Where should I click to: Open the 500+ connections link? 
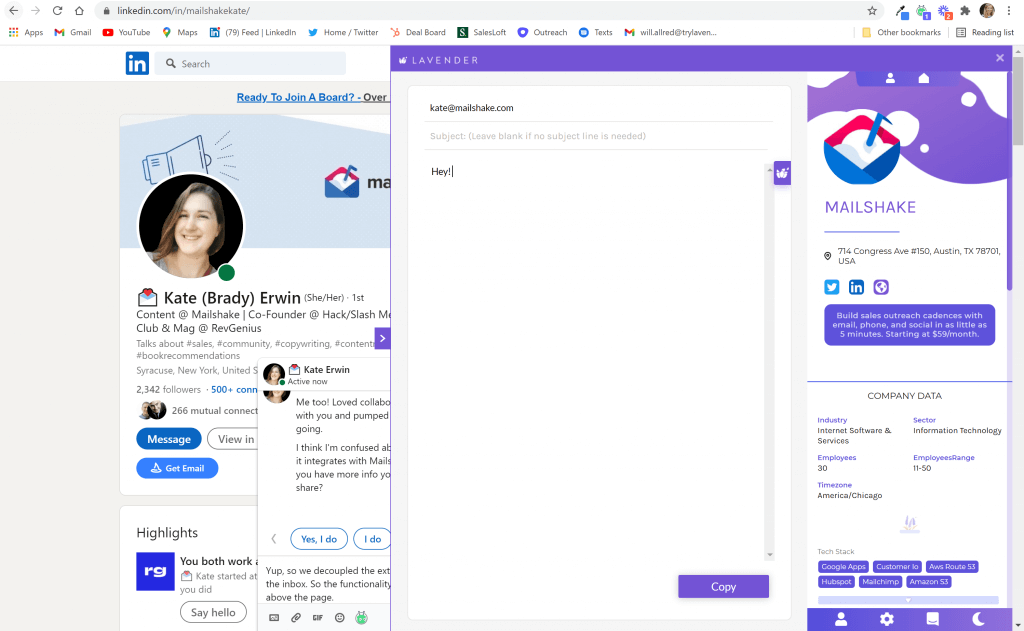pyautogui.click(x=234, y=389)
